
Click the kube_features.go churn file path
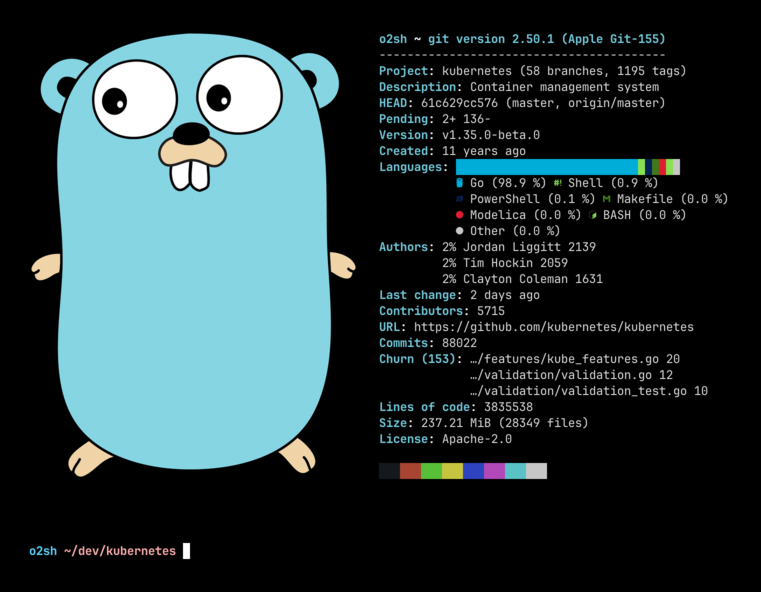[x=566, y=359]
